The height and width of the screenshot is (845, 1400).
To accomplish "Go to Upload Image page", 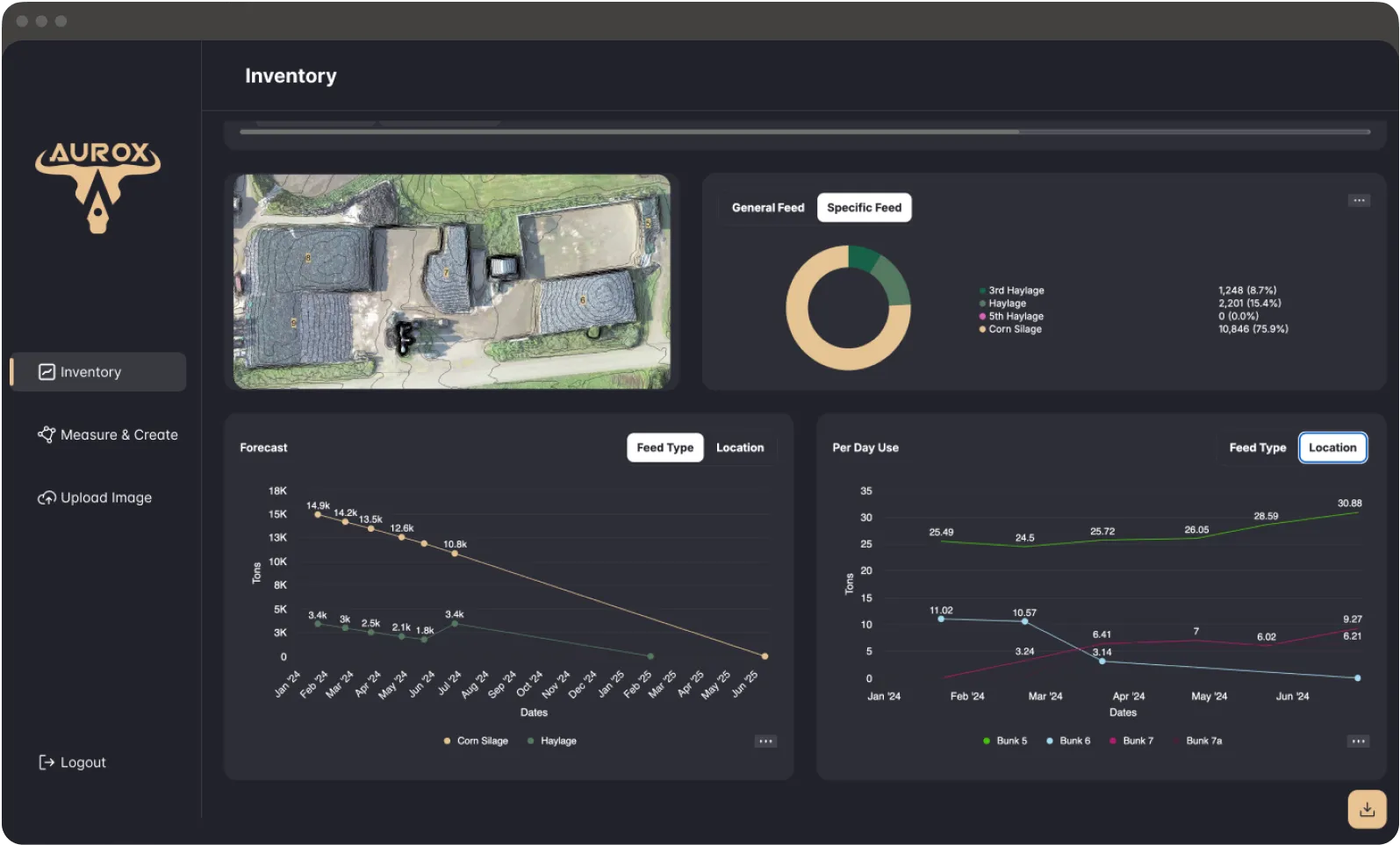I will click(95, 498).
